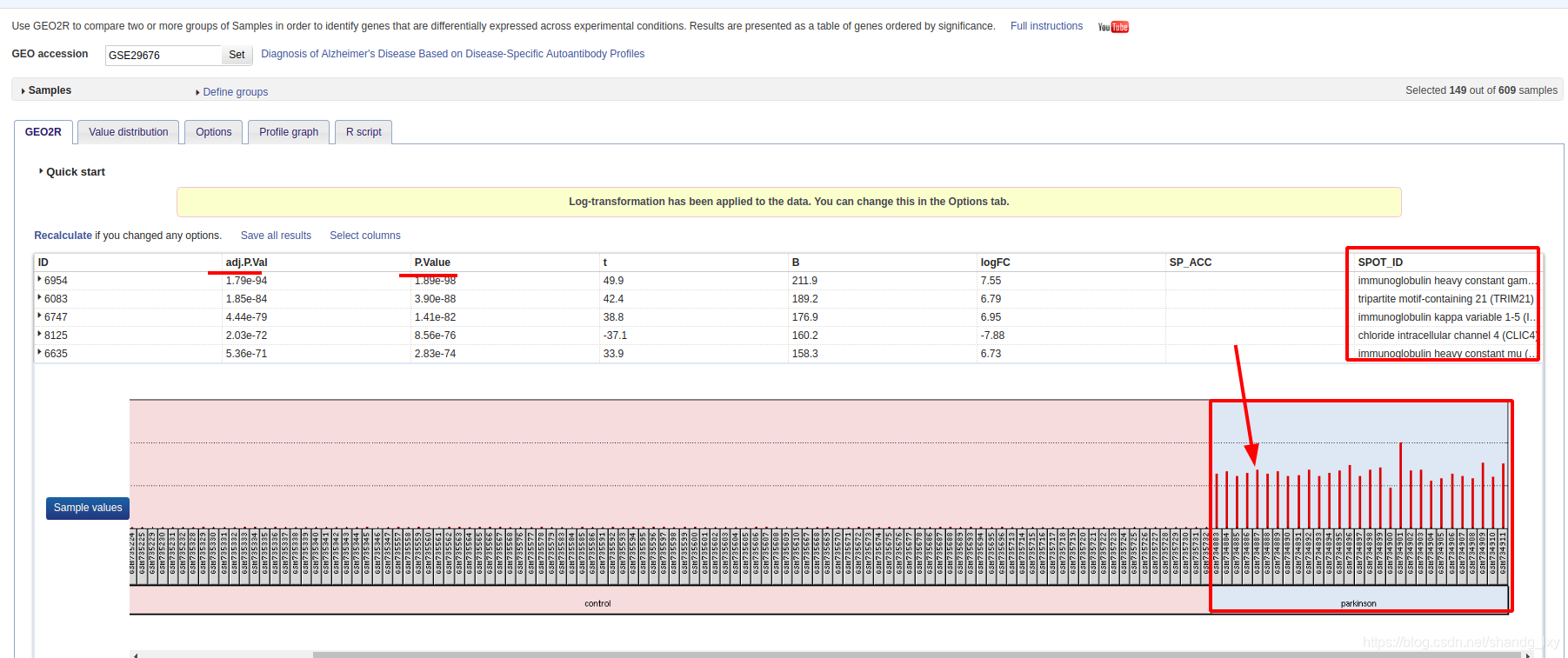Click Select columns link
The height and width of the screenshot is (658, 1568).
[365, 236]
